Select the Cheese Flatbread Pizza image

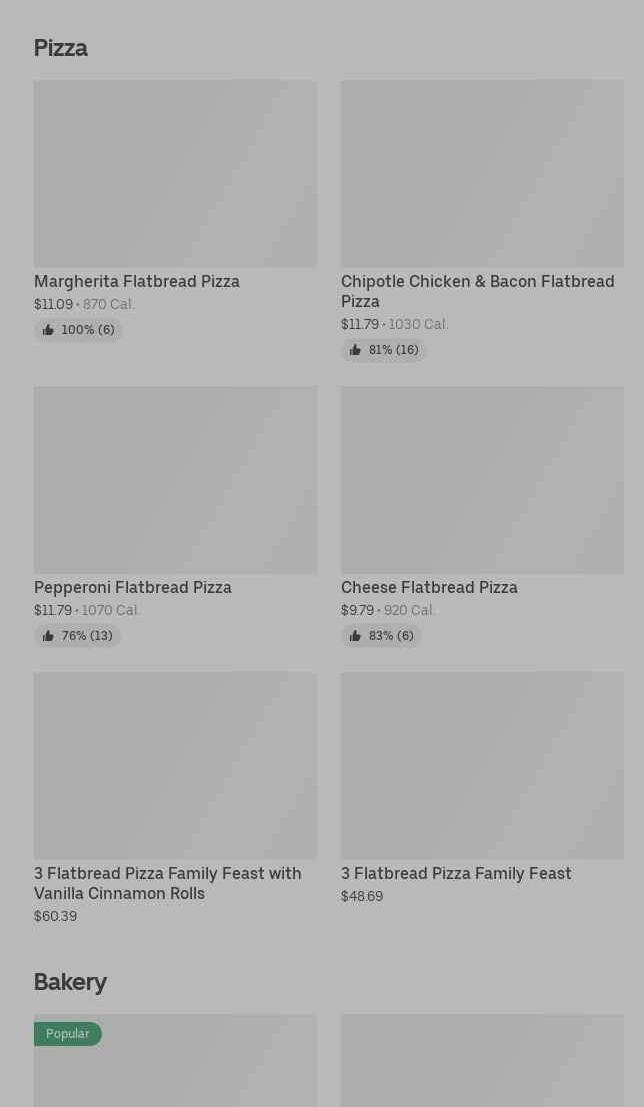point(482,480)
